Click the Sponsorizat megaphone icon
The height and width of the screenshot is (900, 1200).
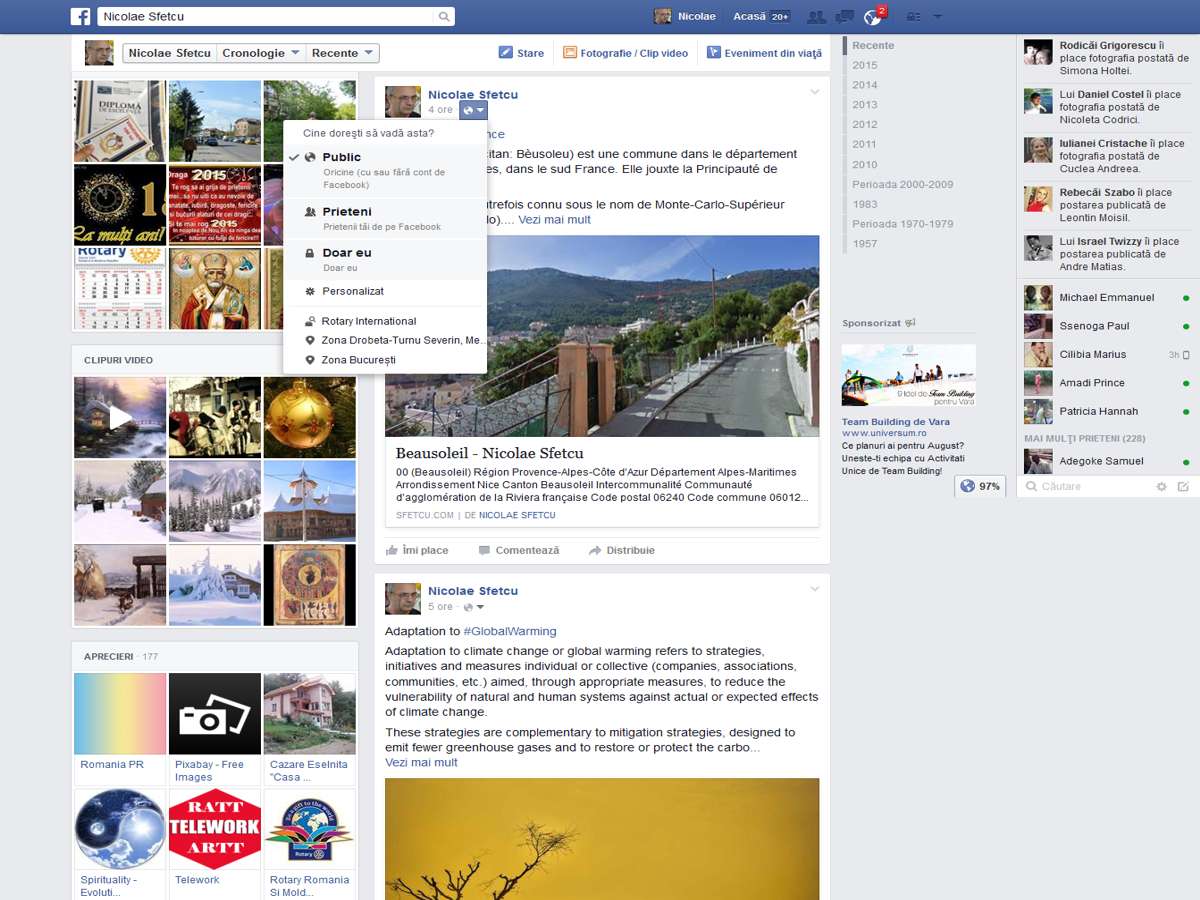point(910,323)
